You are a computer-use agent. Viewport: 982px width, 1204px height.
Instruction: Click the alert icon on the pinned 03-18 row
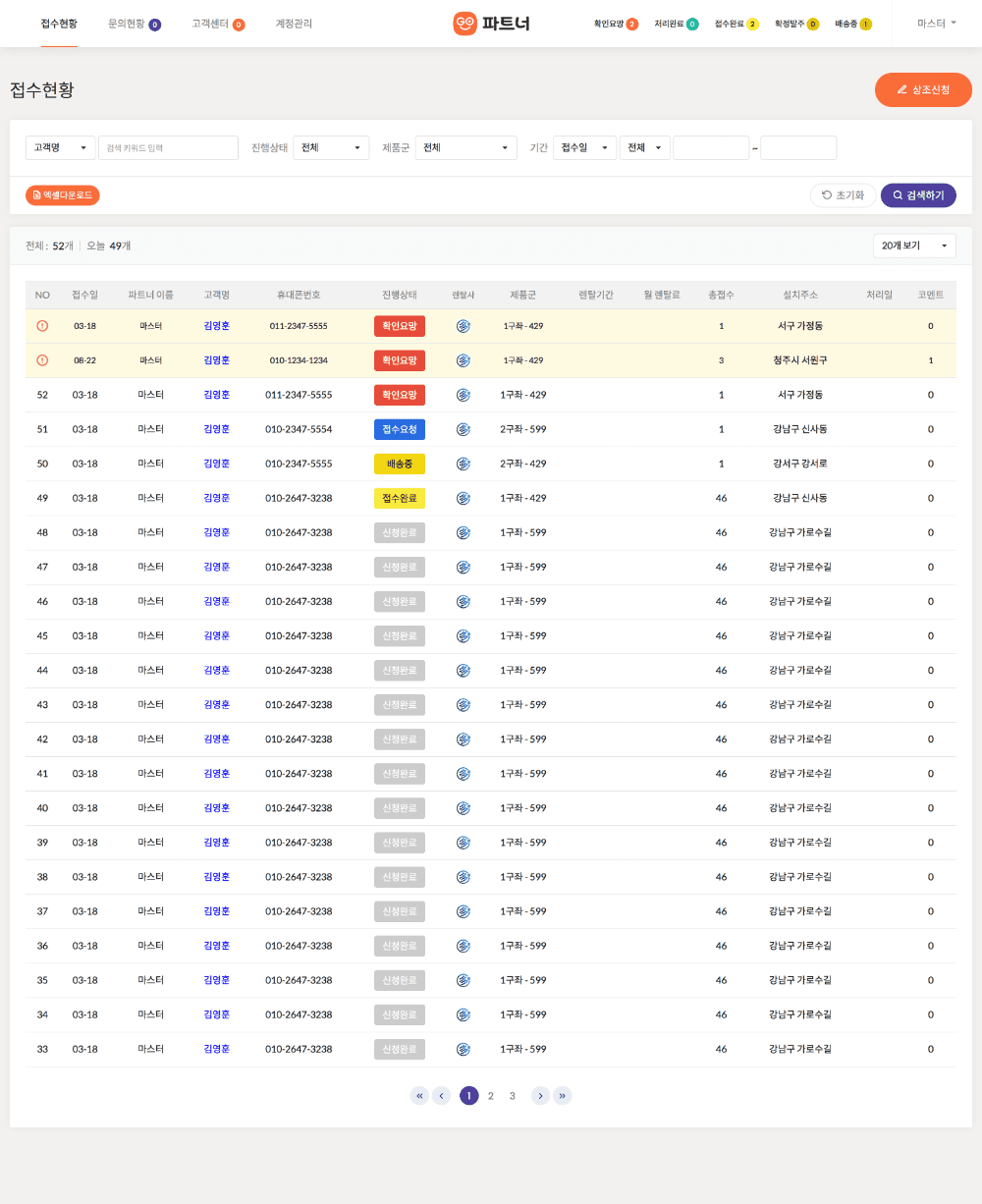[42, 326]
